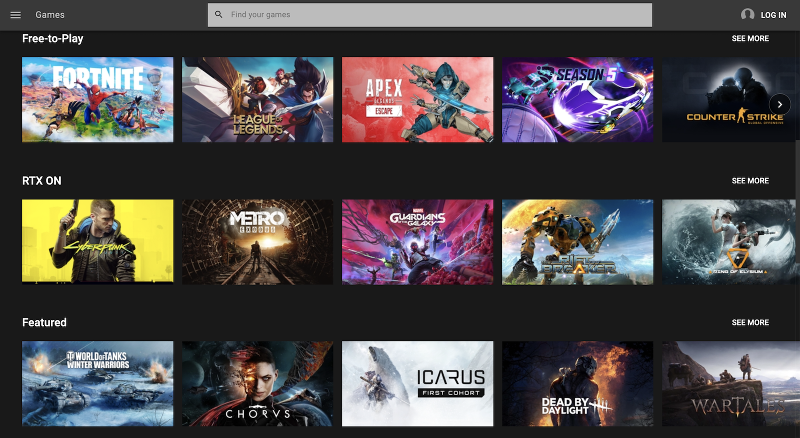Focus the Find your games search field
The width and height of the screenshot is (800, 438).
pos(430,15)
